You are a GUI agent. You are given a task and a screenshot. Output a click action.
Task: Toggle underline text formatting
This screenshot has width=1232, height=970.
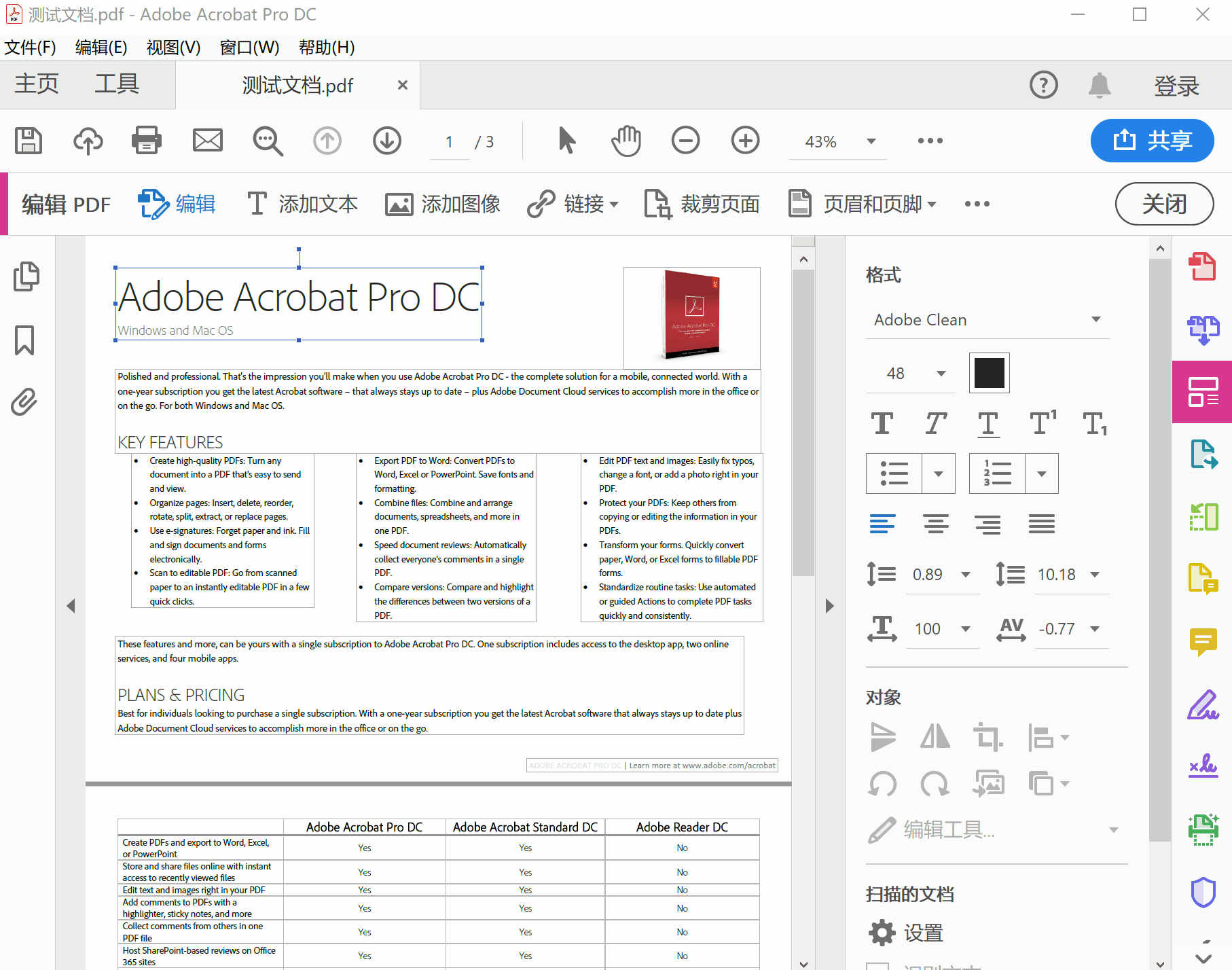click(988, 424)
